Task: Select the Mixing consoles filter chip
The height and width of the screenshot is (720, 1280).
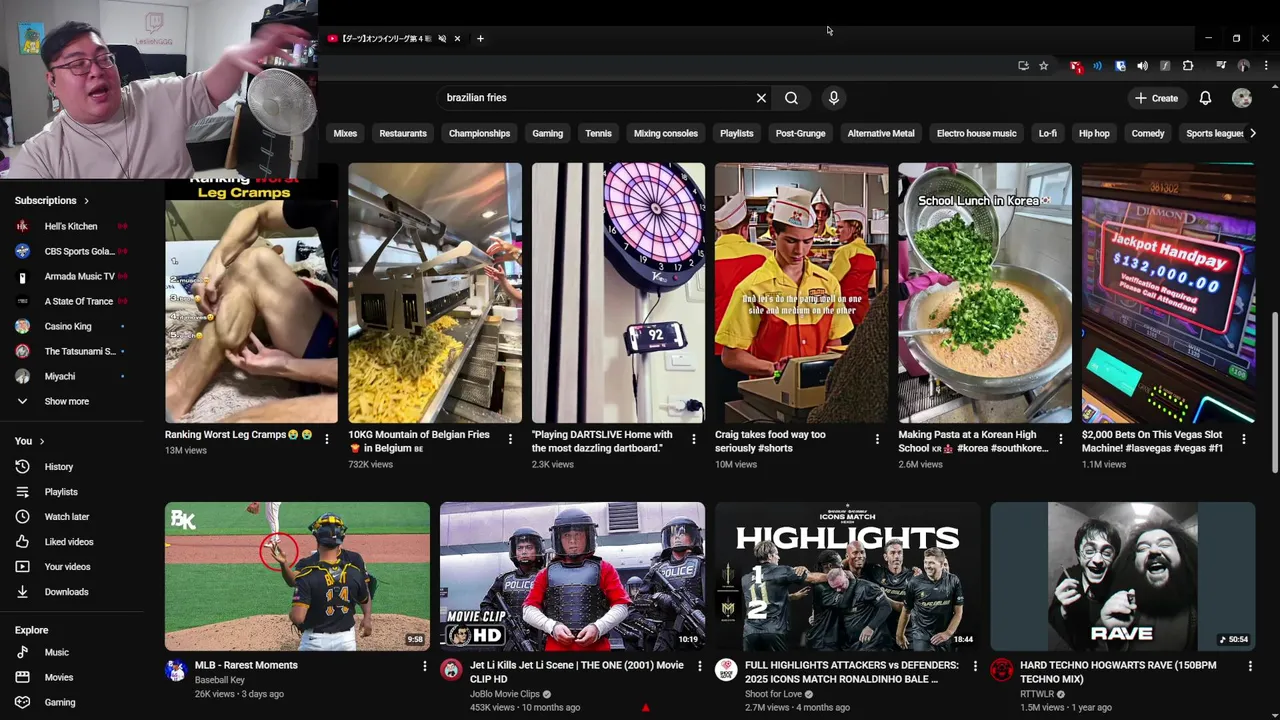Action: click(x=665, y=133)
